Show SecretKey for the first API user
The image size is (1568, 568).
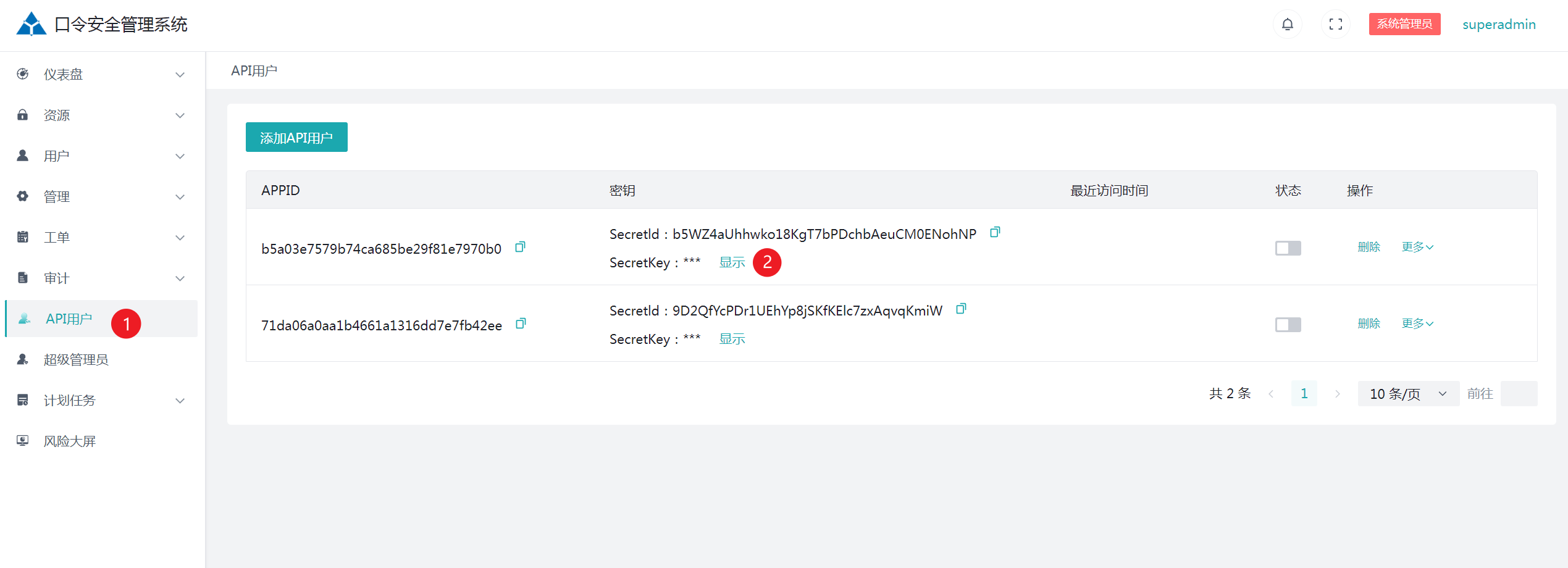pyautogui.click(x=732, y=263)
